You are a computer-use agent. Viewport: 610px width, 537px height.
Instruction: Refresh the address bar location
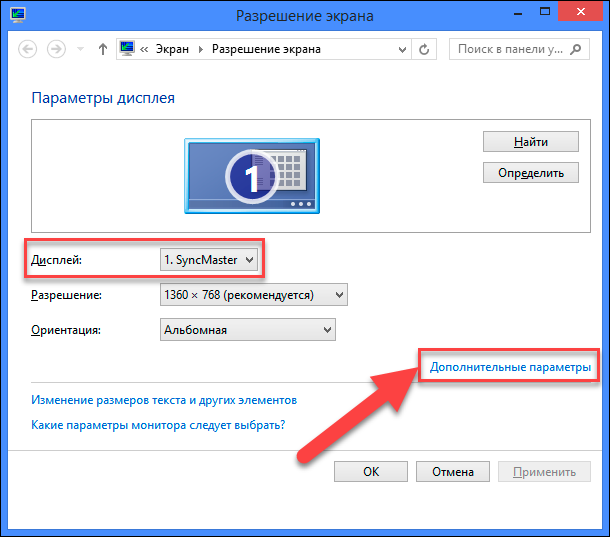426,49
